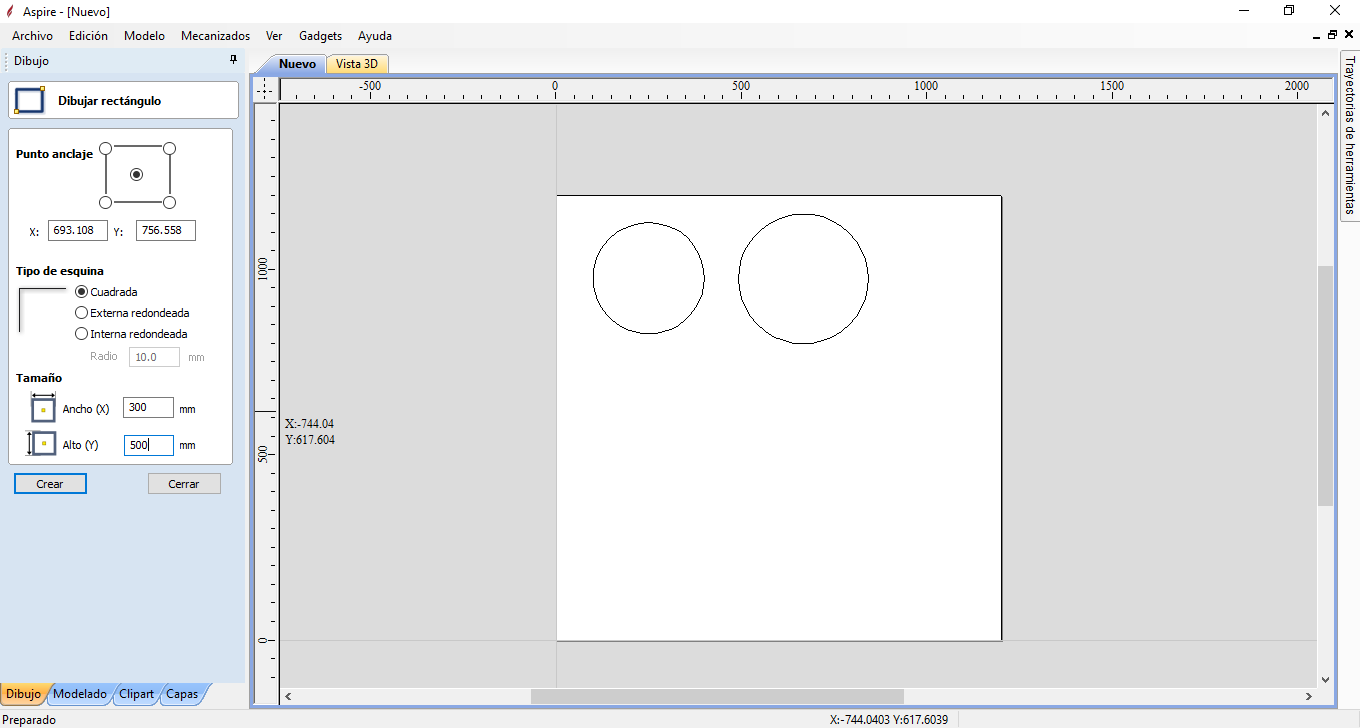Minimize the inner Nuevo document window
Image resolution: width=1360 pixels, height=728 pixels.
click(x=1317, y=35)
